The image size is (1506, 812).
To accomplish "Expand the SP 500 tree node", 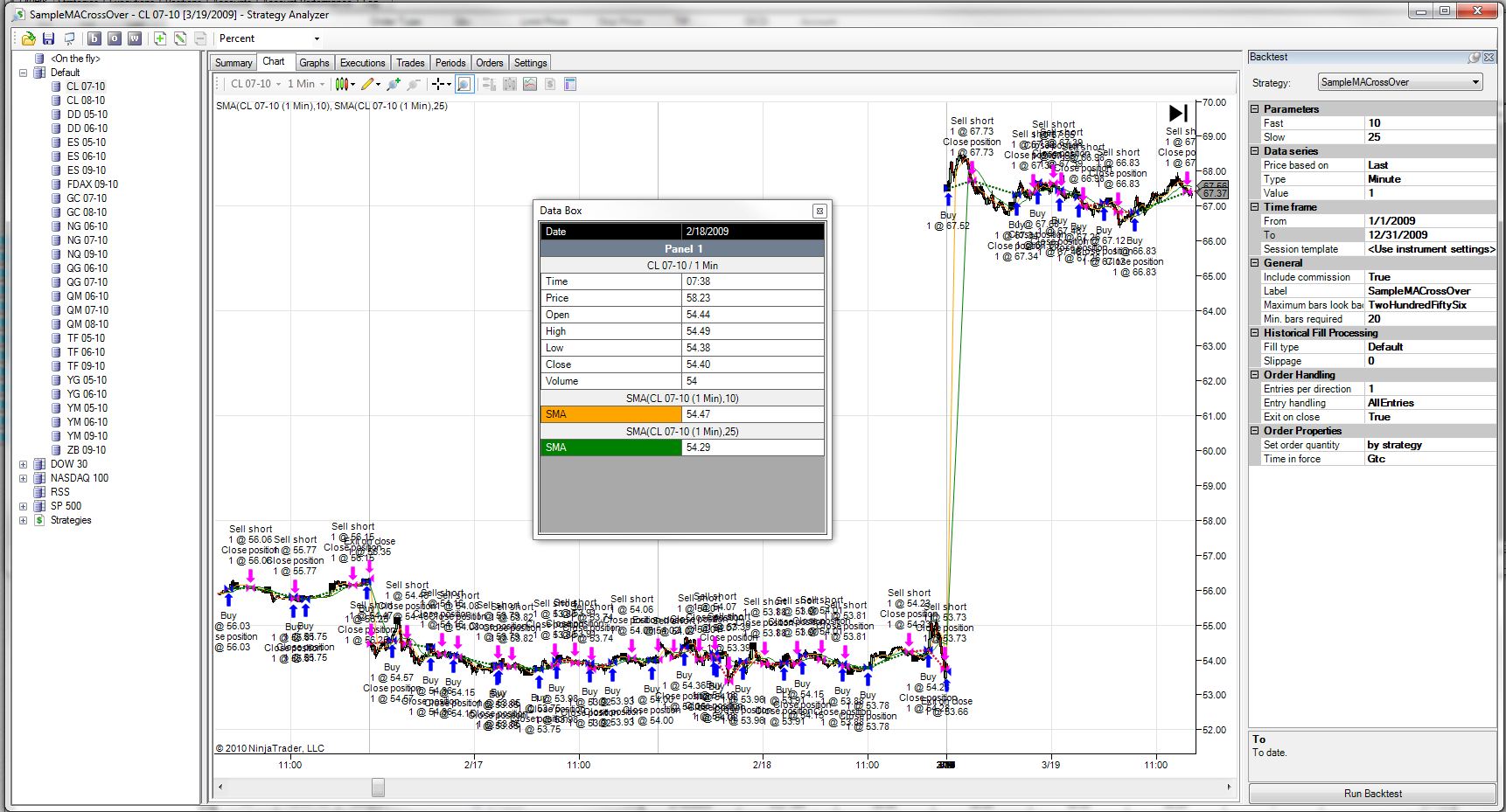I will coord(23,506).
